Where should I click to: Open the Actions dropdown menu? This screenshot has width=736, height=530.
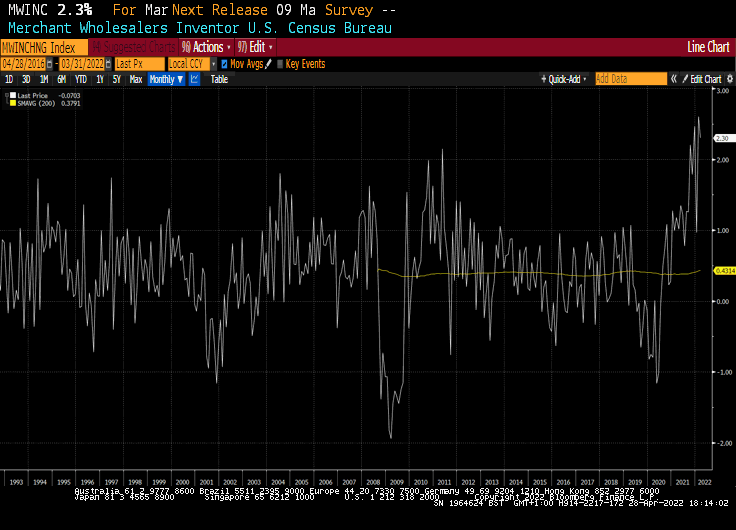point(206,47)
